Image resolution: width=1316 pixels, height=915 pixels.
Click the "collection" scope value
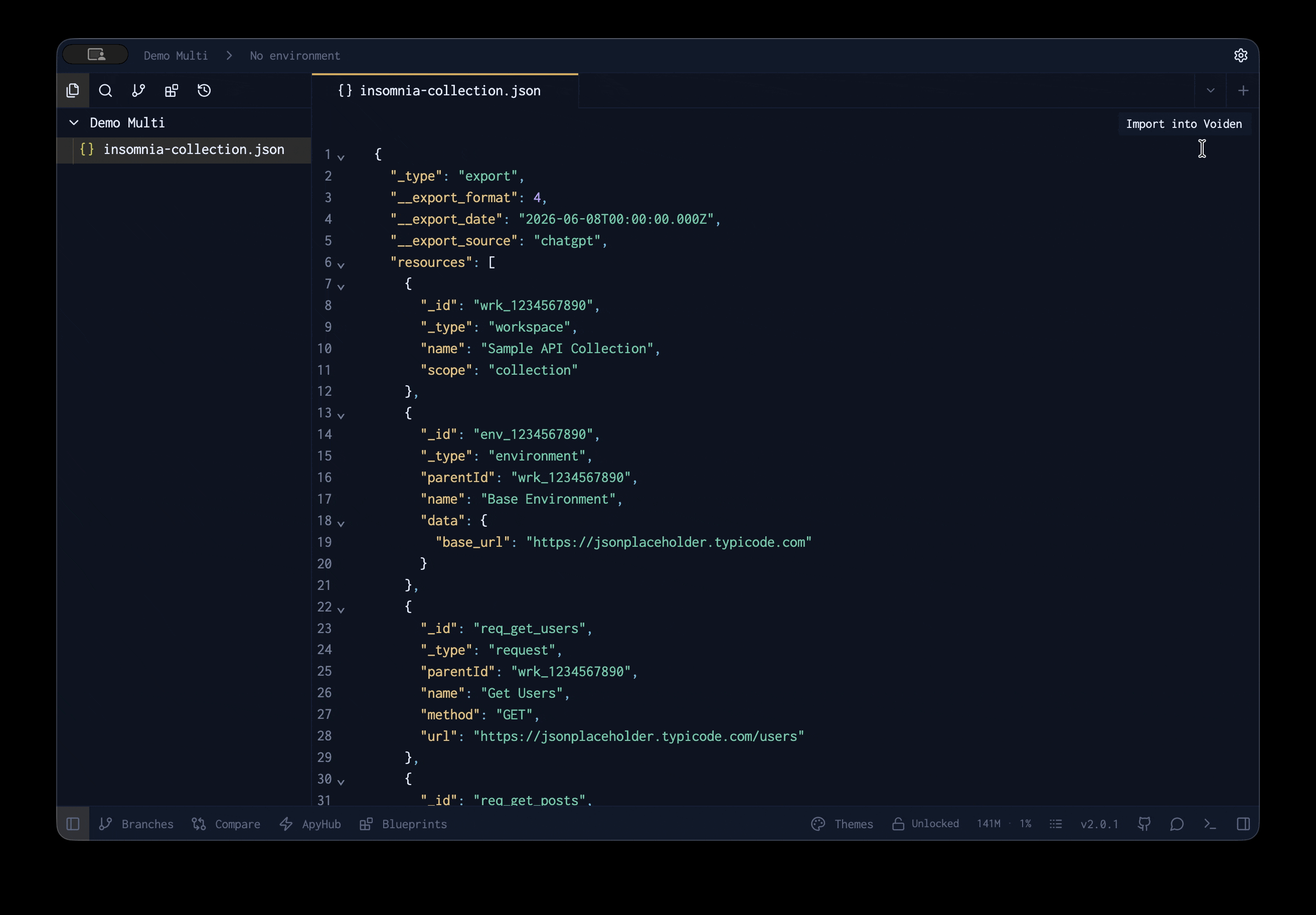[x=533, y=370]
